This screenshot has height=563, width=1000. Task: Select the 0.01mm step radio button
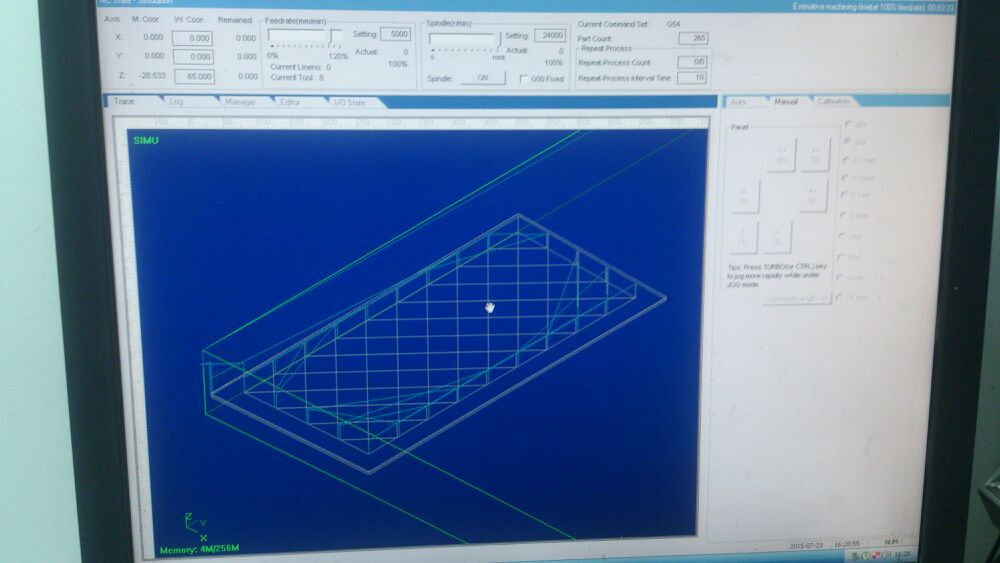point(846,159)
